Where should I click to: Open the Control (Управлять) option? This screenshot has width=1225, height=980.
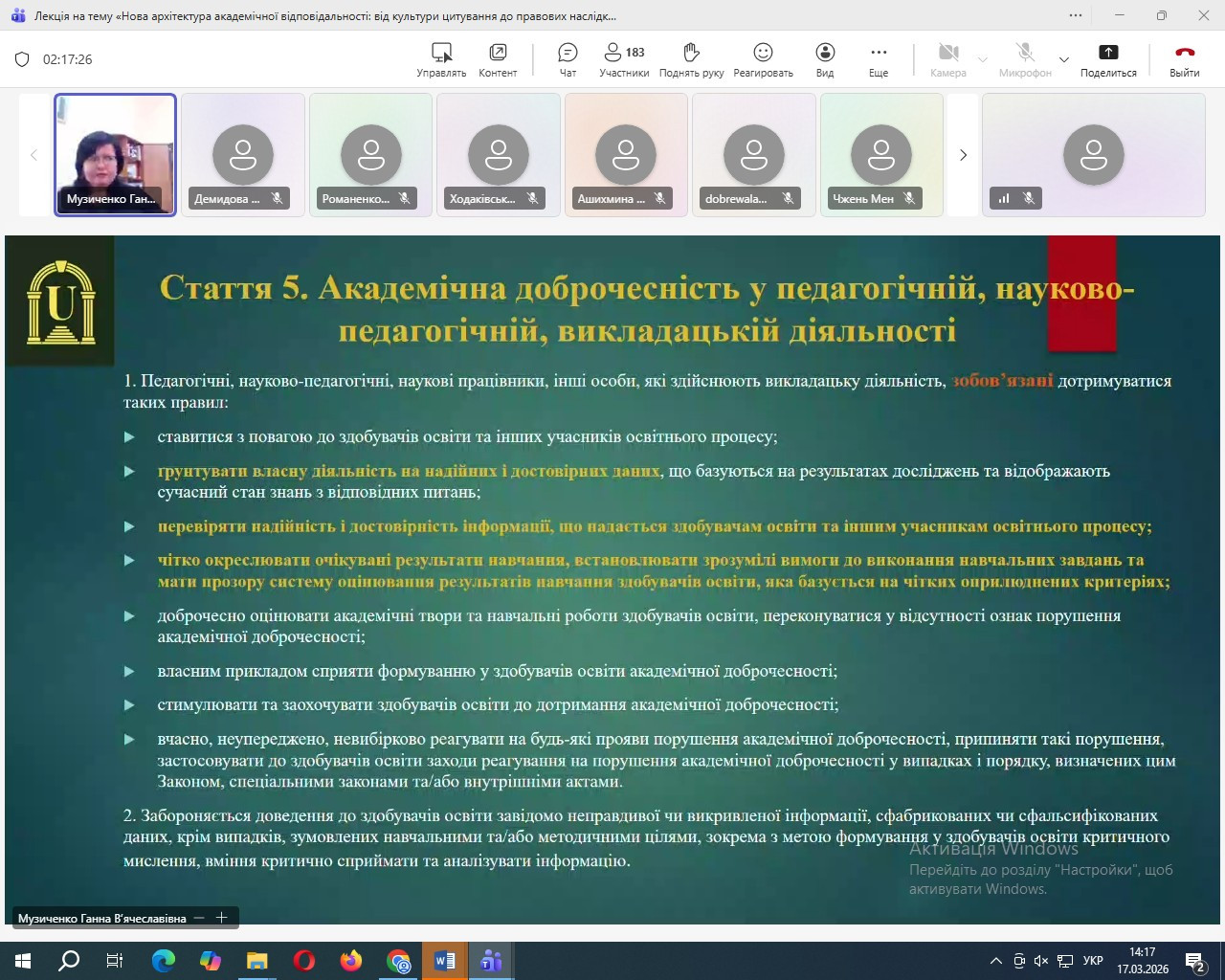pyautogui.click(x=441, y=59)
